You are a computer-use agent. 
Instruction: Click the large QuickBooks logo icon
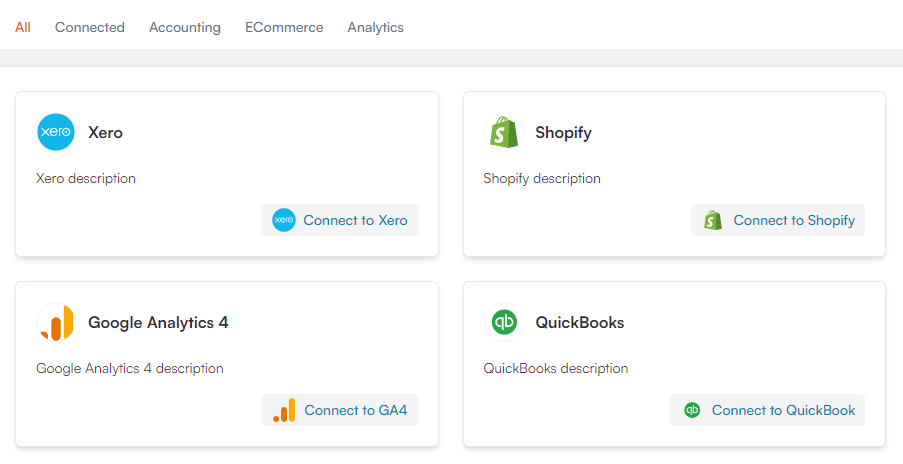tap(504, 322)
